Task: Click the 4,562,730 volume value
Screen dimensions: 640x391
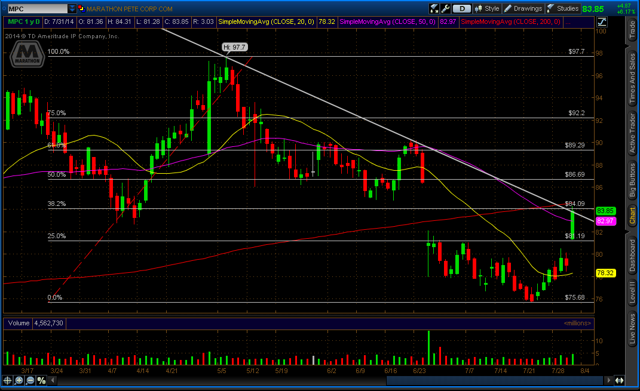Action: click(x=49, y=323)
